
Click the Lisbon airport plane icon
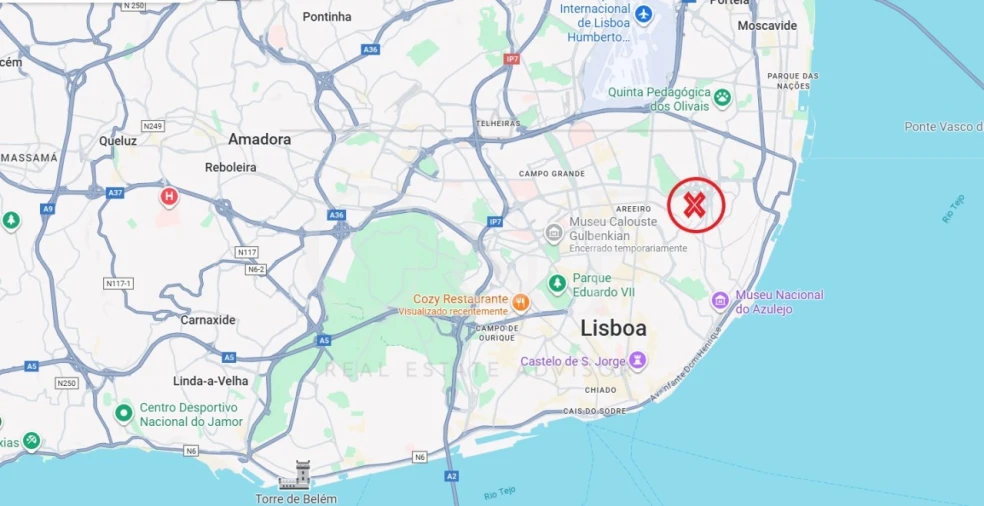pyautogui.click(x=643, y=13)
